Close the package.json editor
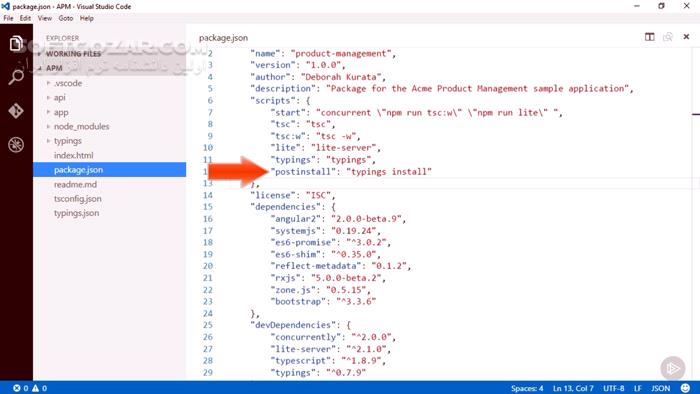The height and width of the screenshot is (394, 700). coord(686,37)
